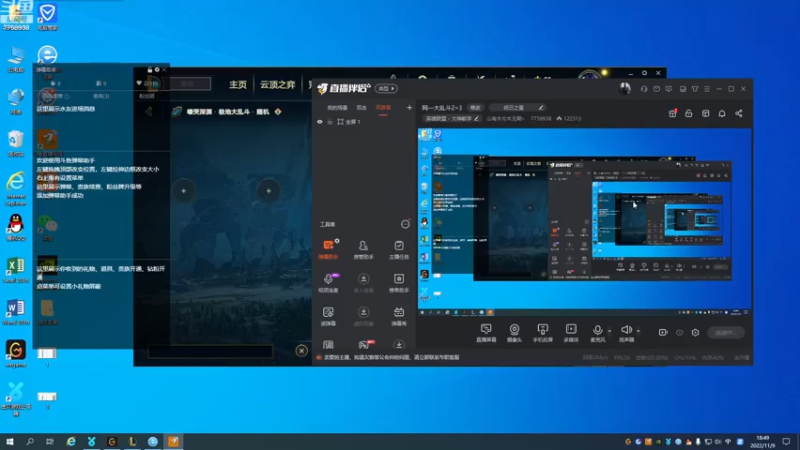Open the skin shirt icon in title bar
800x450 pixels.
click(695, 89)
